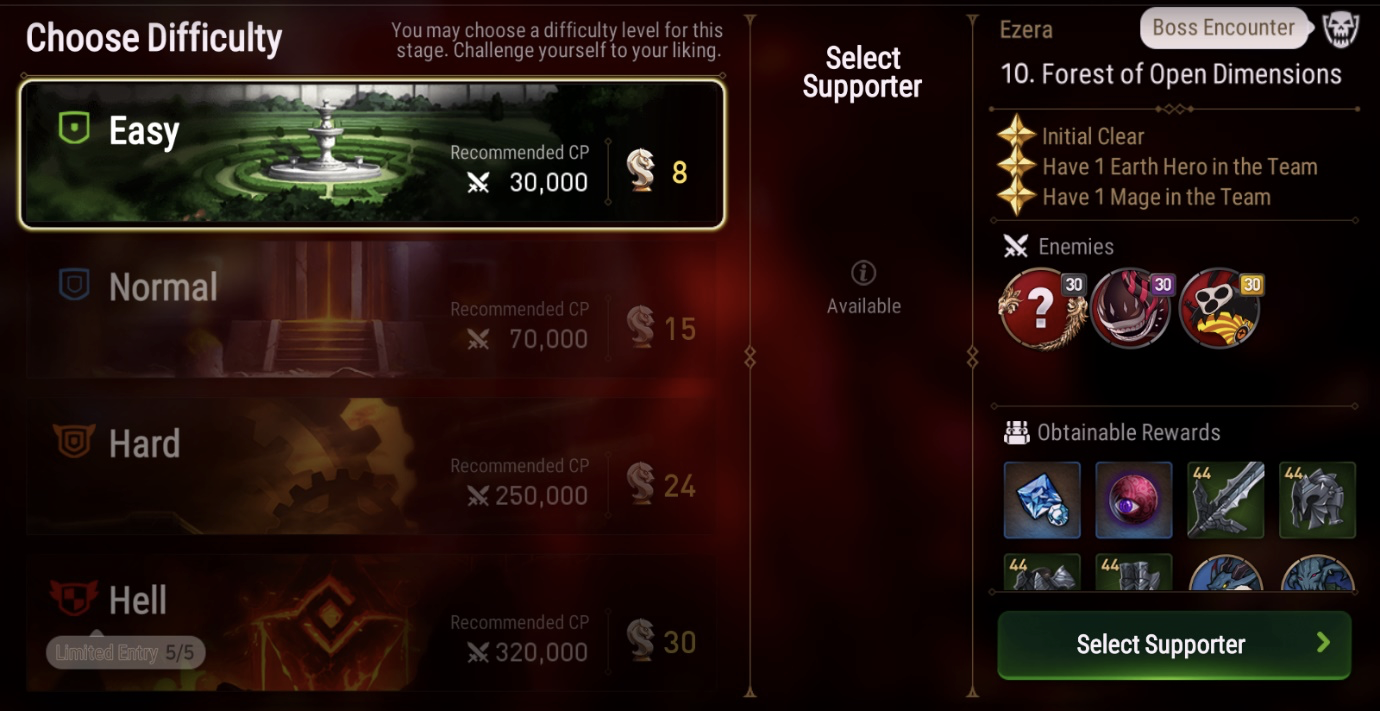View the level 44 sword reward

(1226, 500)
